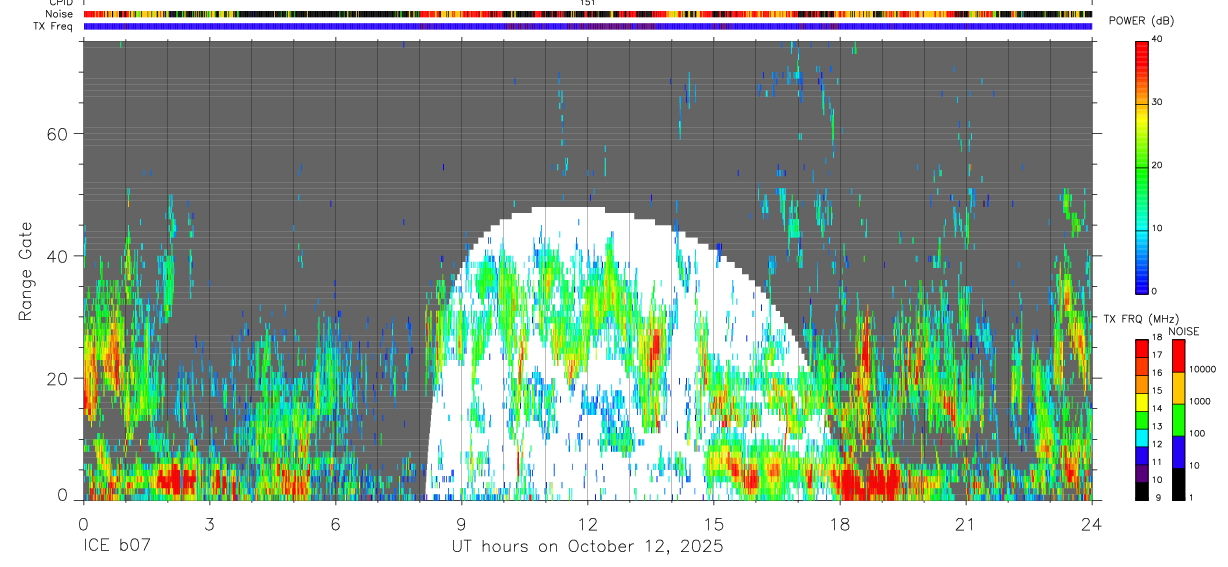Click the 'POWER (dB)' colorbar title
1228x567 pixels.
coord(1141,21)
